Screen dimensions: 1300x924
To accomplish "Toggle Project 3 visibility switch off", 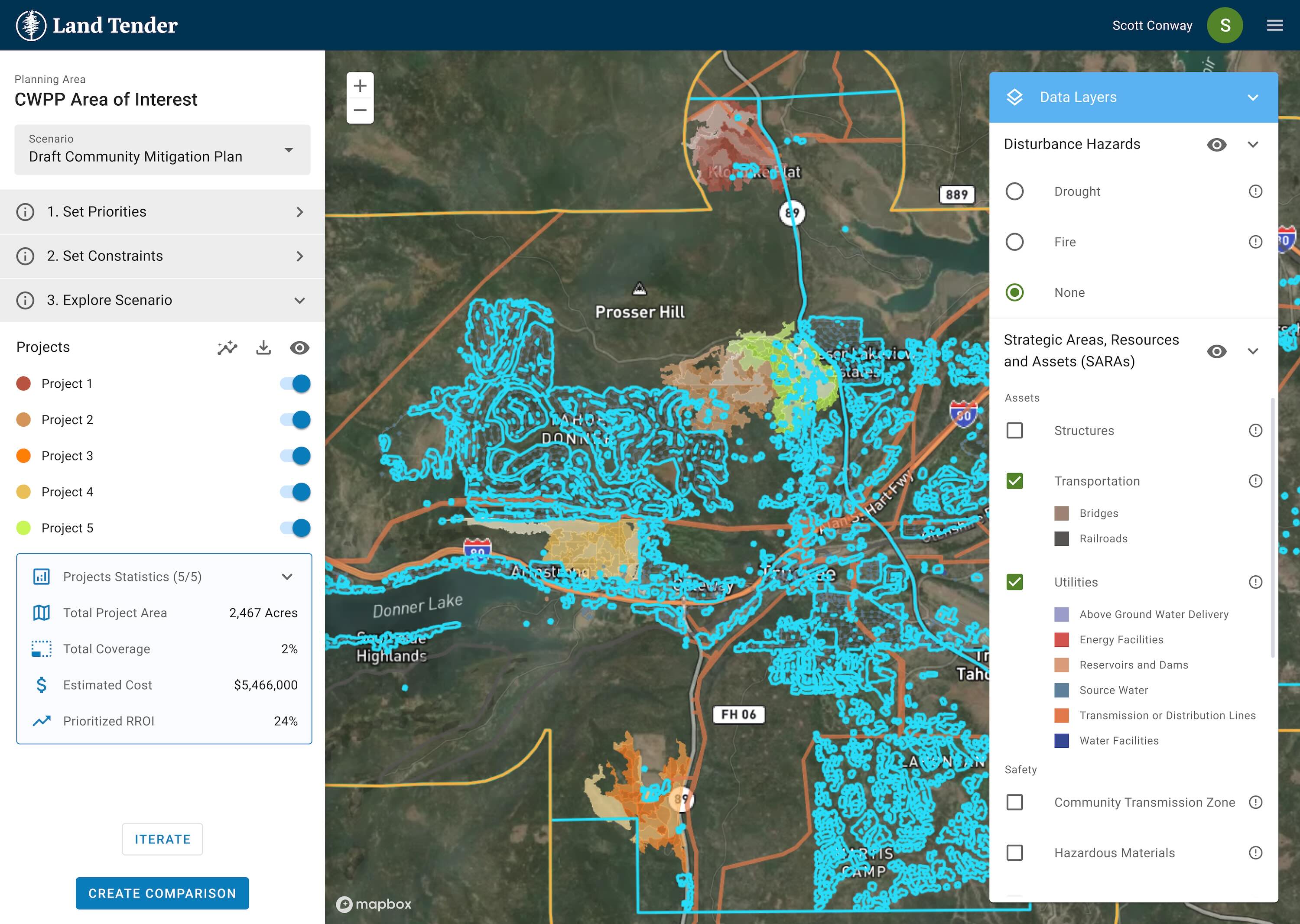I will tap(296, 456).
